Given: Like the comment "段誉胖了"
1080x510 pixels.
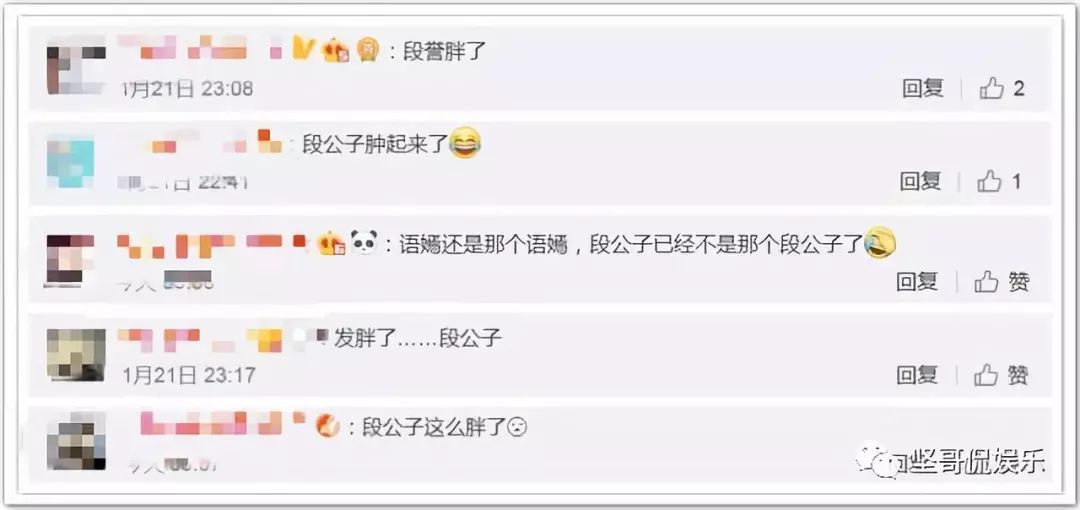Looking at the screenshot, I should [1001, 88].
